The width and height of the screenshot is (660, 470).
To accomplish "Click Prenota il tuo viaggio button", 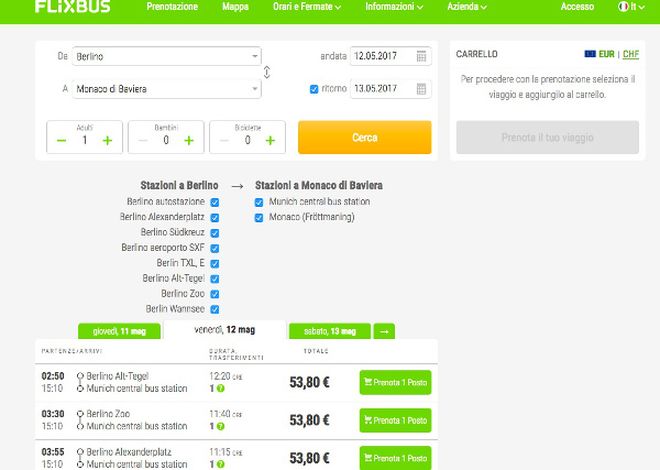I will coord(547,137).
